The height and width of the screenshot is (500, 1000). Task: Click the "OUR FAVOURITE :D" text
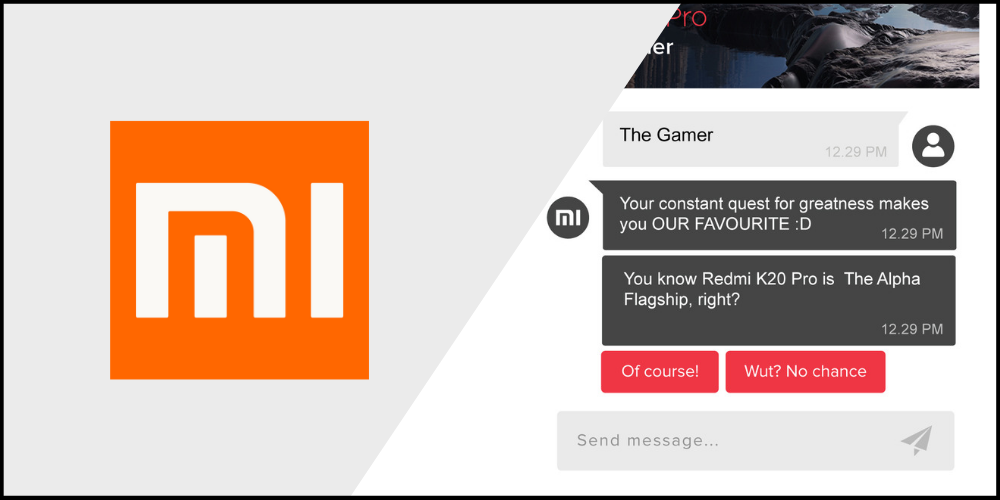click(x=715, y=225)
